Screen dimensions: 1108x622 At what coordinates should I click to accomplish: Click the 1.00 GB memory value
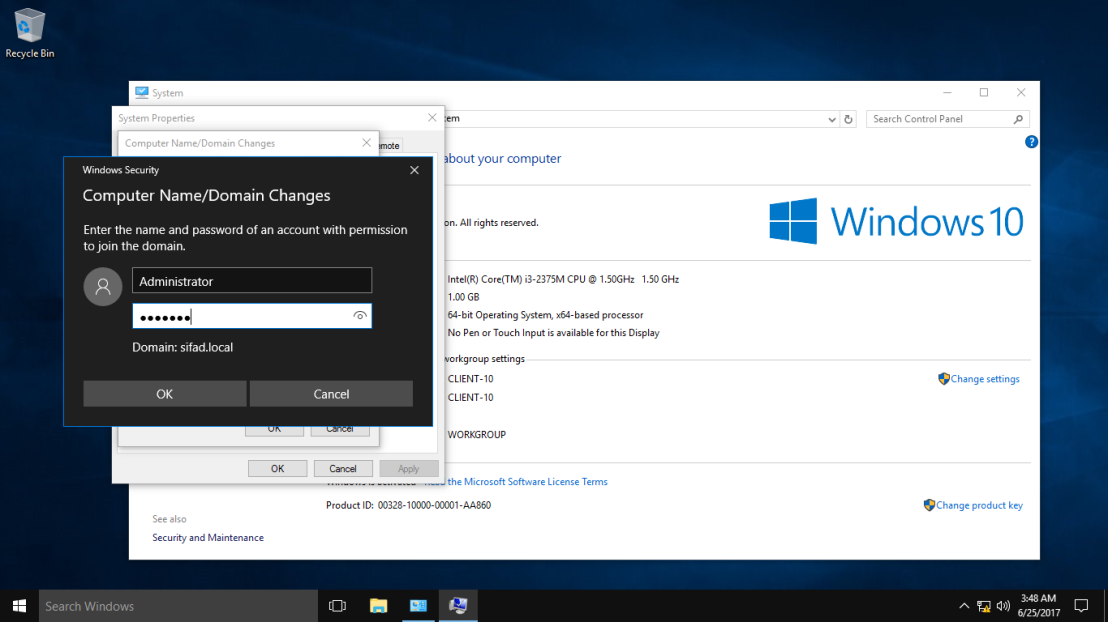pyautogui.click(x=463, y=297)
